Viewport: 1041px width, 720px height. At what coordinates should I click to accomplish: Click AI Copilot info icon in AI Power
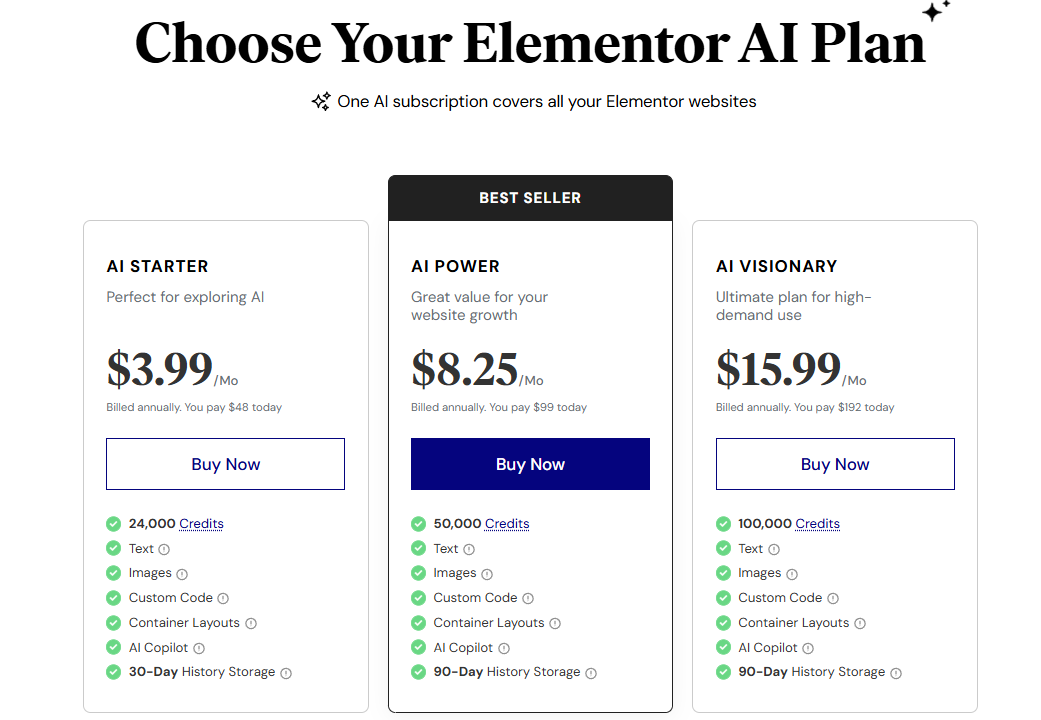point(503,648)
